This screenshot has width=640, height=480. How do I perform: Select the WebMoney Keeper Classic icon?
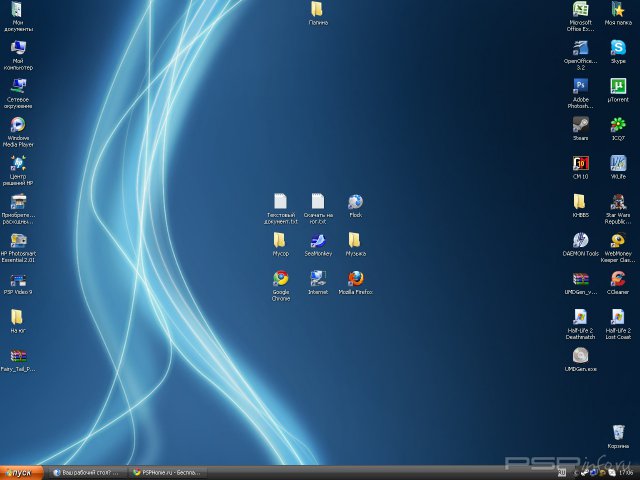618,240
